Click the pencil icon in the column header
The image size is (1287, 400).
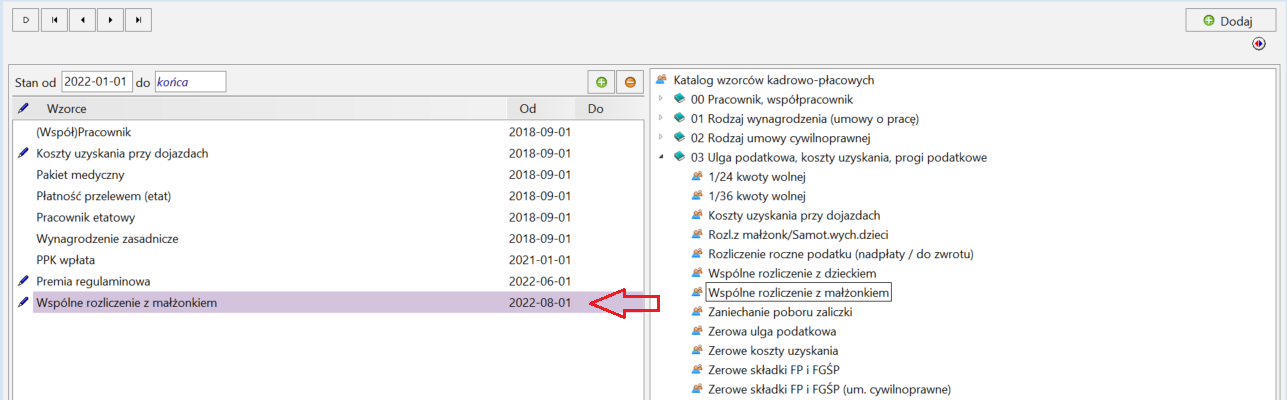point(24,107)
